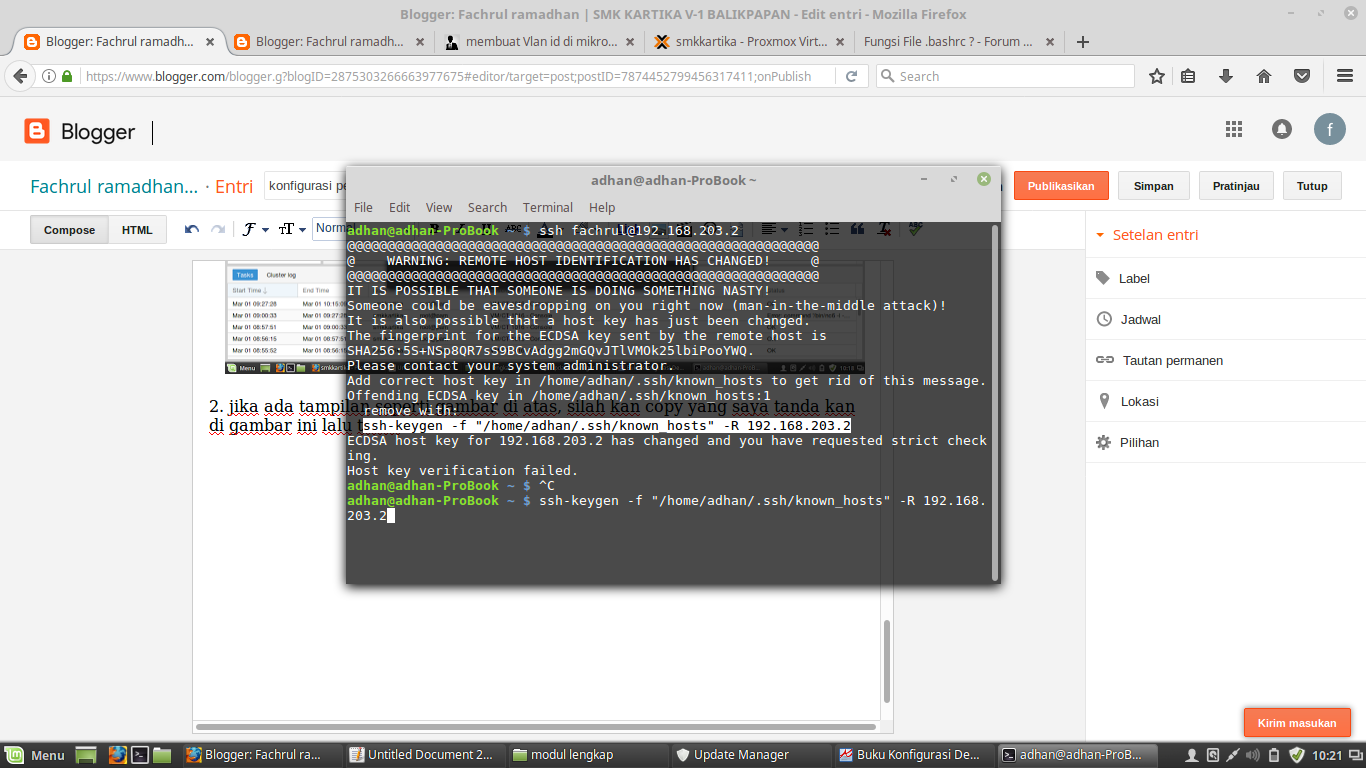Click the Tutup button
The image size is (1366, 768).
(1312, 186)
